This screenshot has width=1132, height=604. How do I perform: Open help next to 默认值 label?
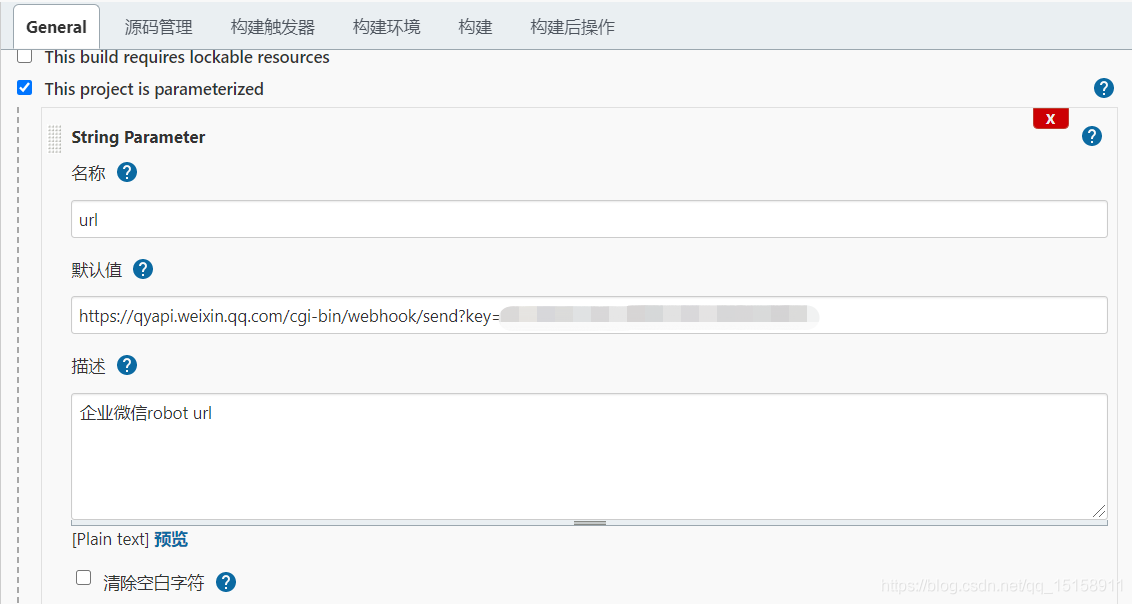(x=143, y=268)
